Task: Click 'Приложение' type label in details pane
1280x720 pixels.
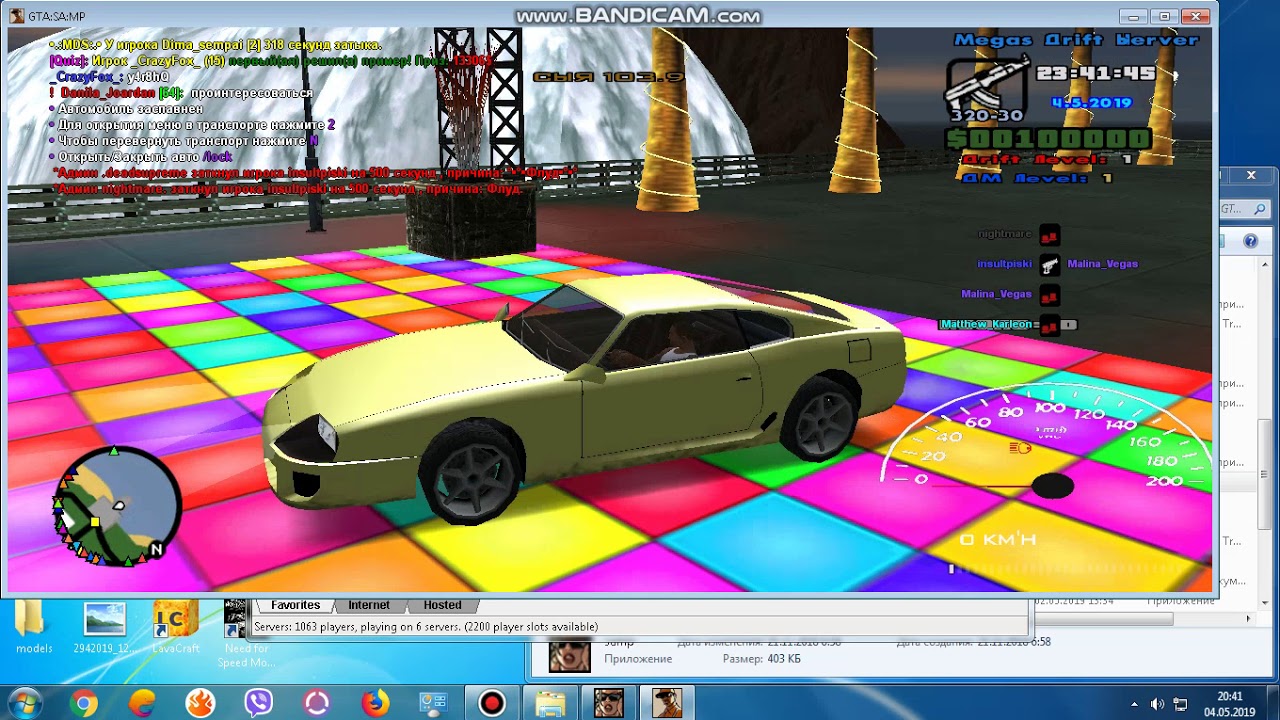Action: [x=638, y=659]
